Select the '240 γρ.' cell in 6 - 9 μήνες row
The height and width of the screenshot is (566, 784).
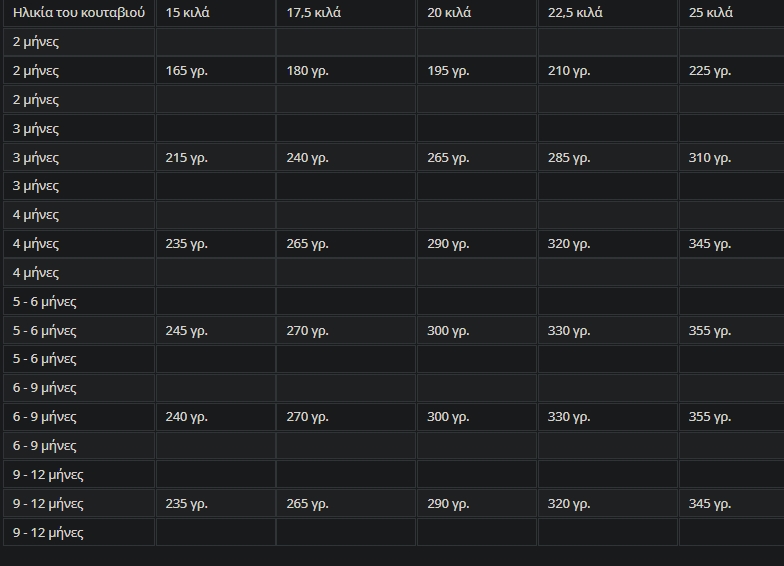coord(216,416)
